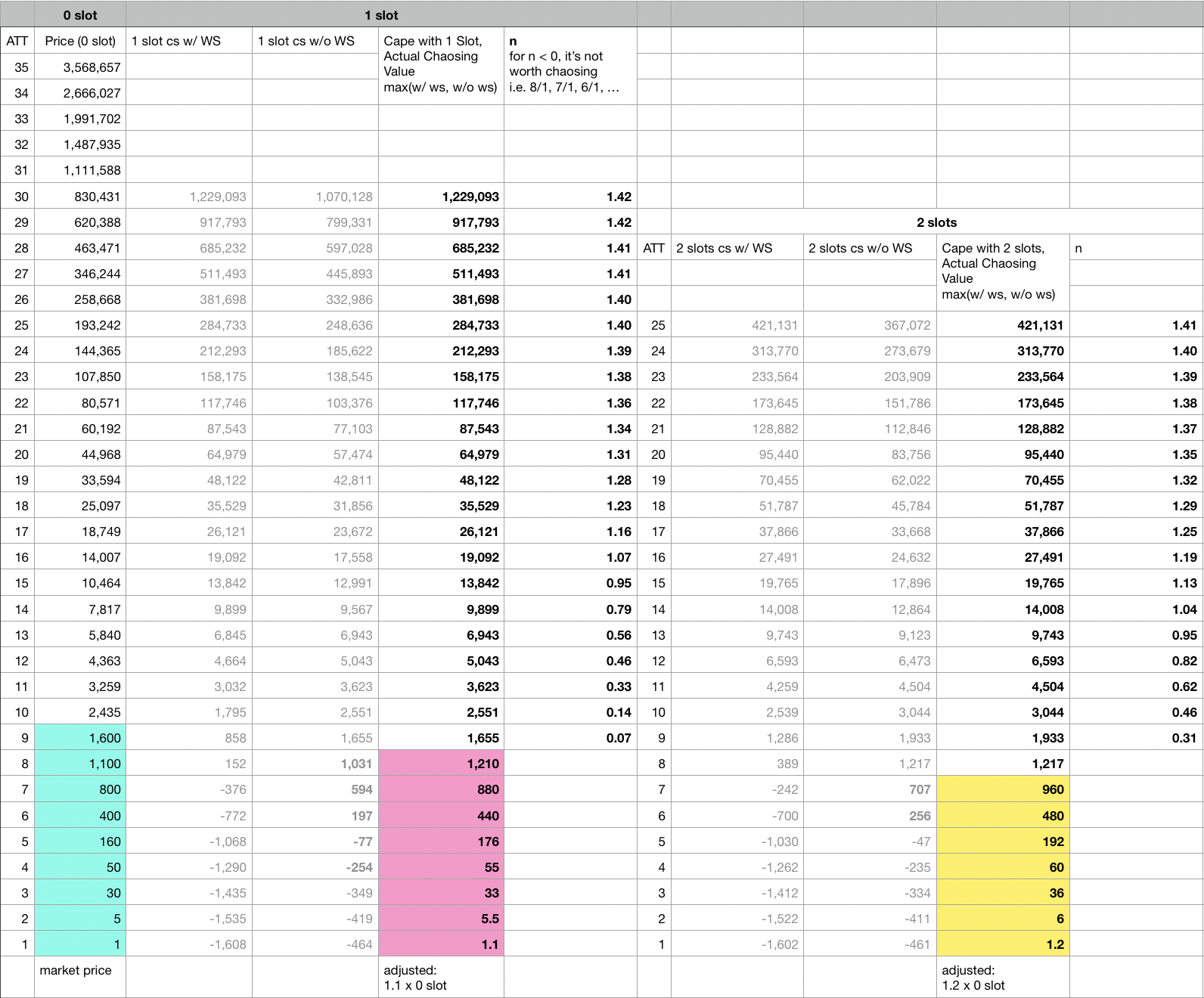The image size is (1204, 998).
Task: Select the cyan cell 800
Action: [x=80, y=789]
